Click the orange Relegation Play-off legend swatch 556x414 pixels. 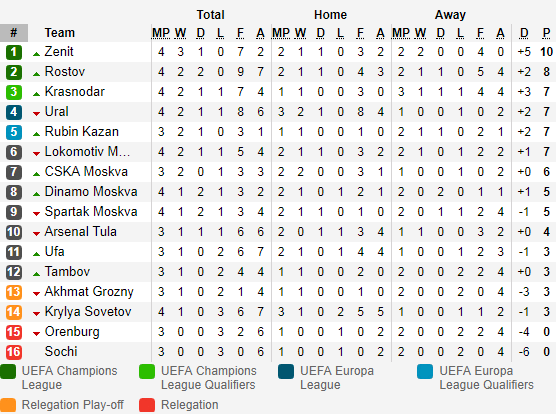coord(8,405)
